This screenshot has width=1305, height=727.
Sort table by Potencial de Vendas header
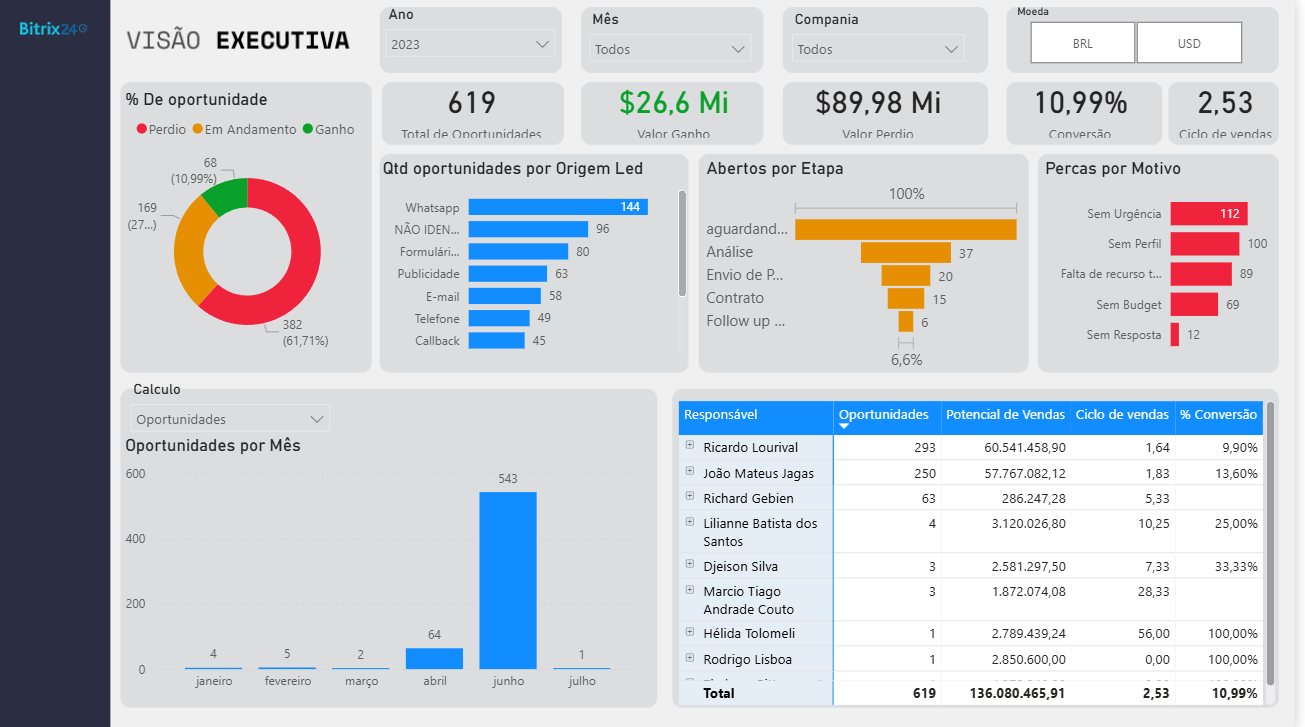(1005, 415)
